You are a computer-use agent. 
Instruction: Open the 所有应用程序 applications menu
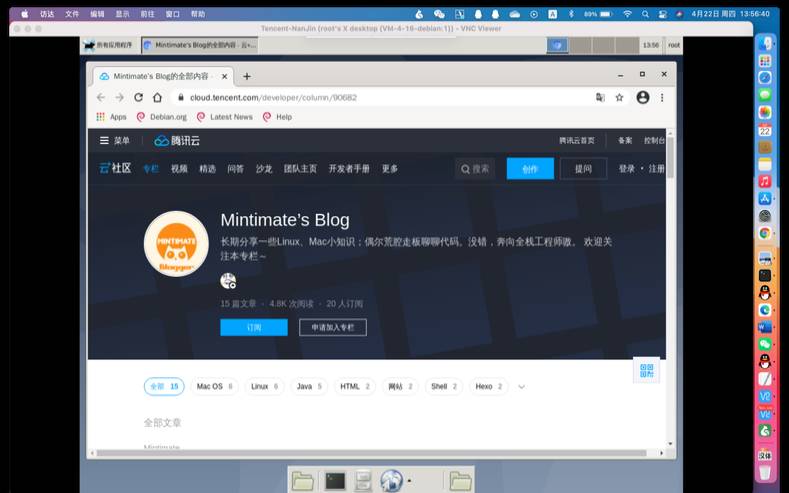point(108,45)
